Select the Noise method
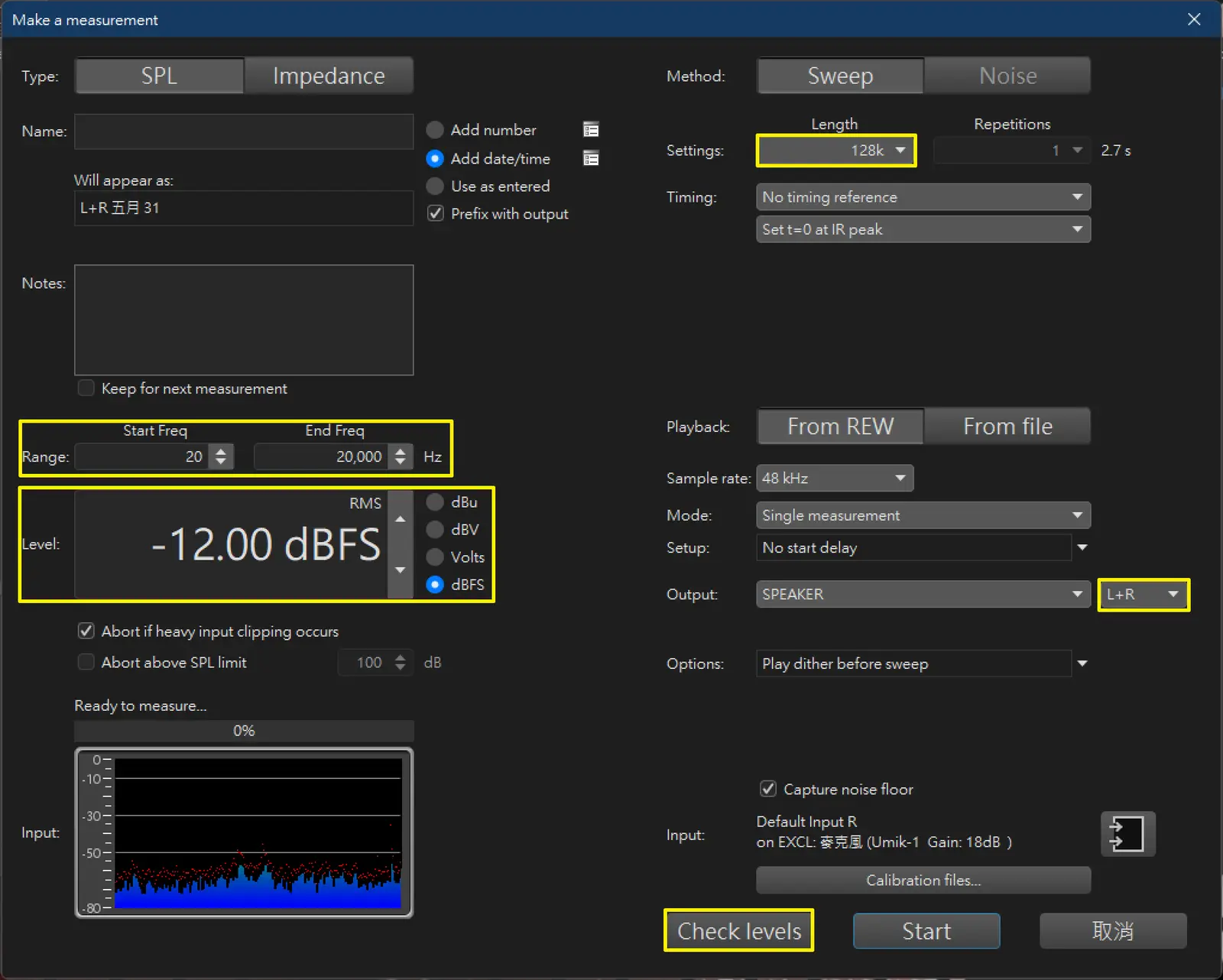 click(x=1007, y=76)
